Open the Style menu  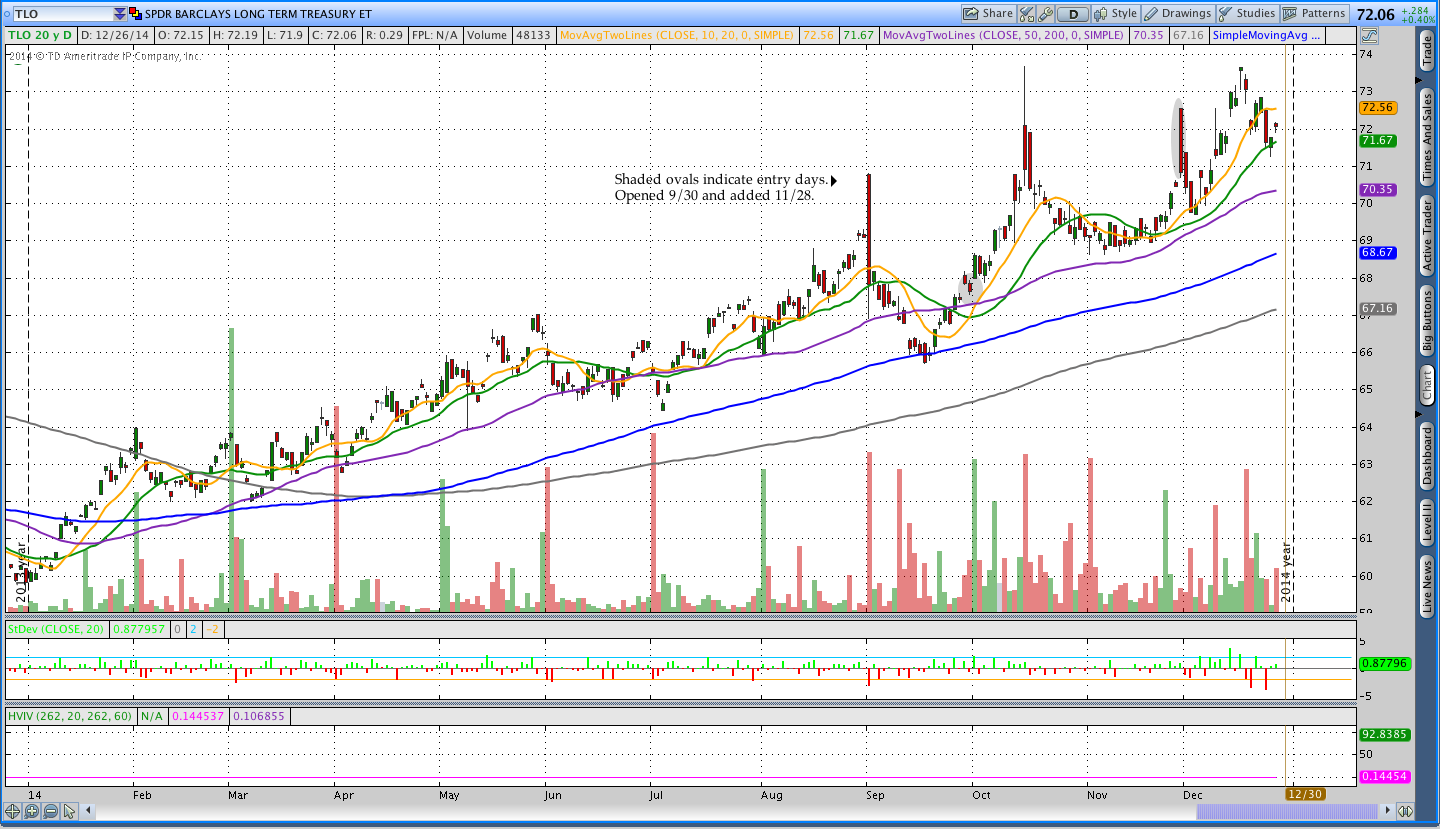pos(1116,14)
